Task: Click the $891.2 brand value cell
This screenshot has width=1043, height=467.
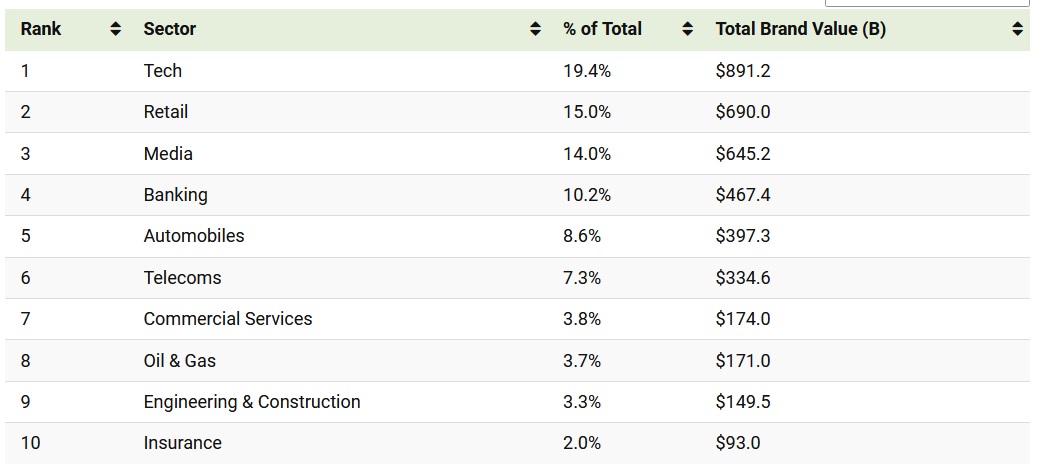Action: coord(742,71)
